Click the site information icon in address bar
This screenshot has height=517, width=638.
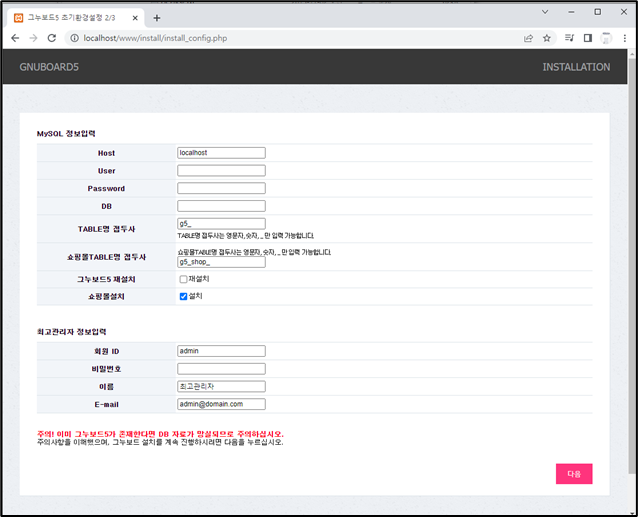point(74,38)
